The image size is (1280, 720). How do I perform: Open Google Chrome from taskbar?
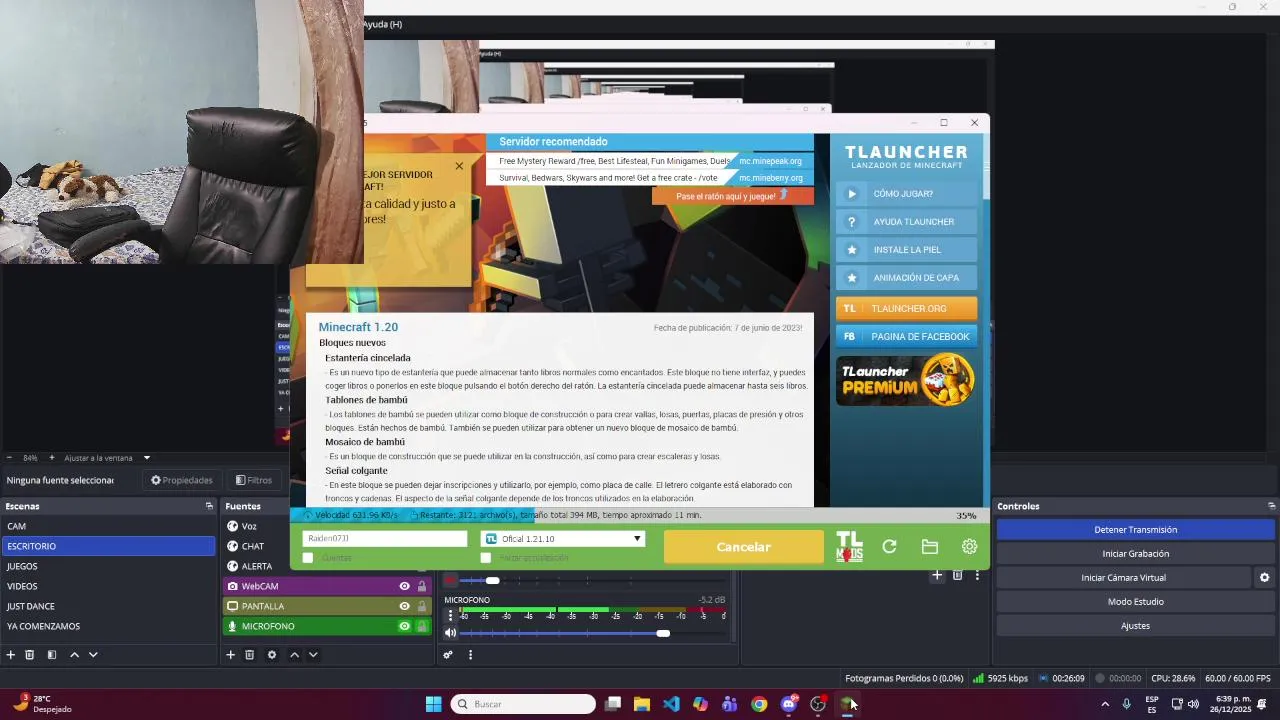(759, 704)
